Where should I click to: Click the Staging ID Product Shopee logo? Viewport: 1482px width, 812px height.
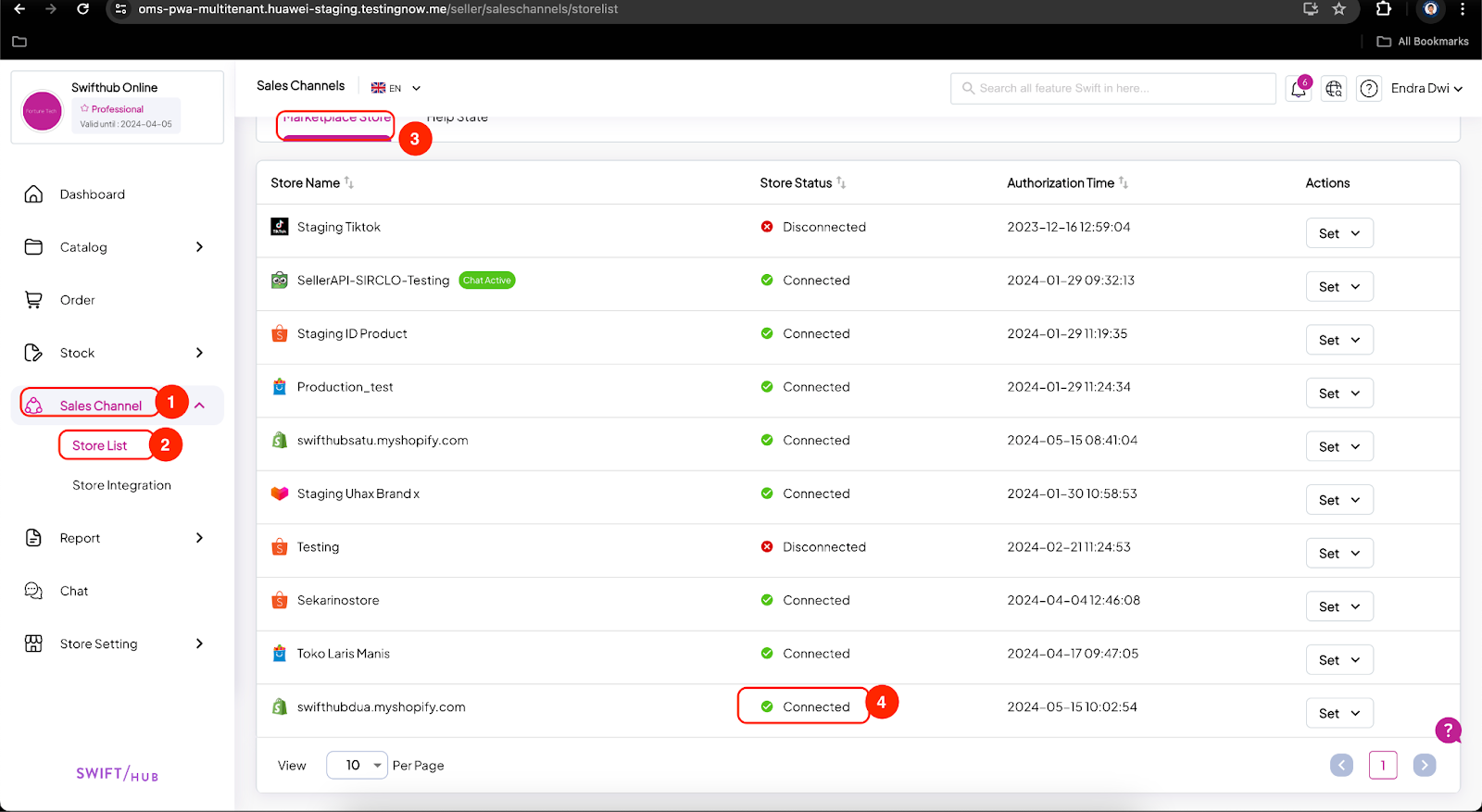[279, 333]
